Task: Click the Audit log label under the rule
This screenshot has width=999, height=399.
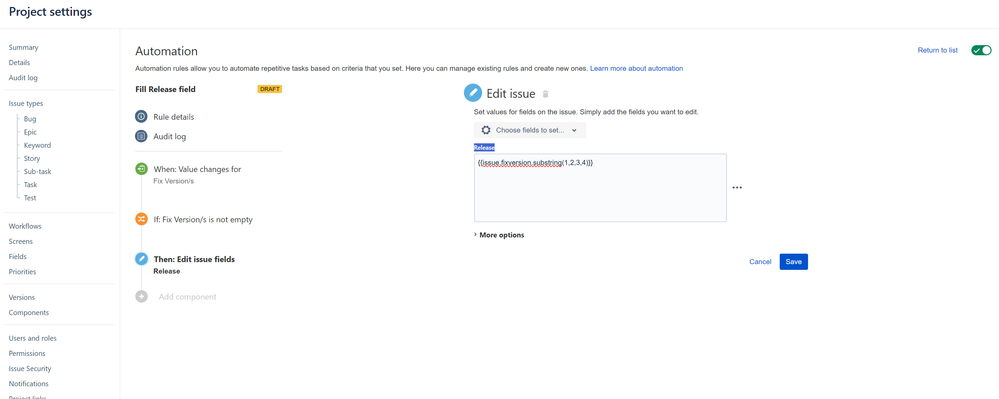Action: coord(169,136)
